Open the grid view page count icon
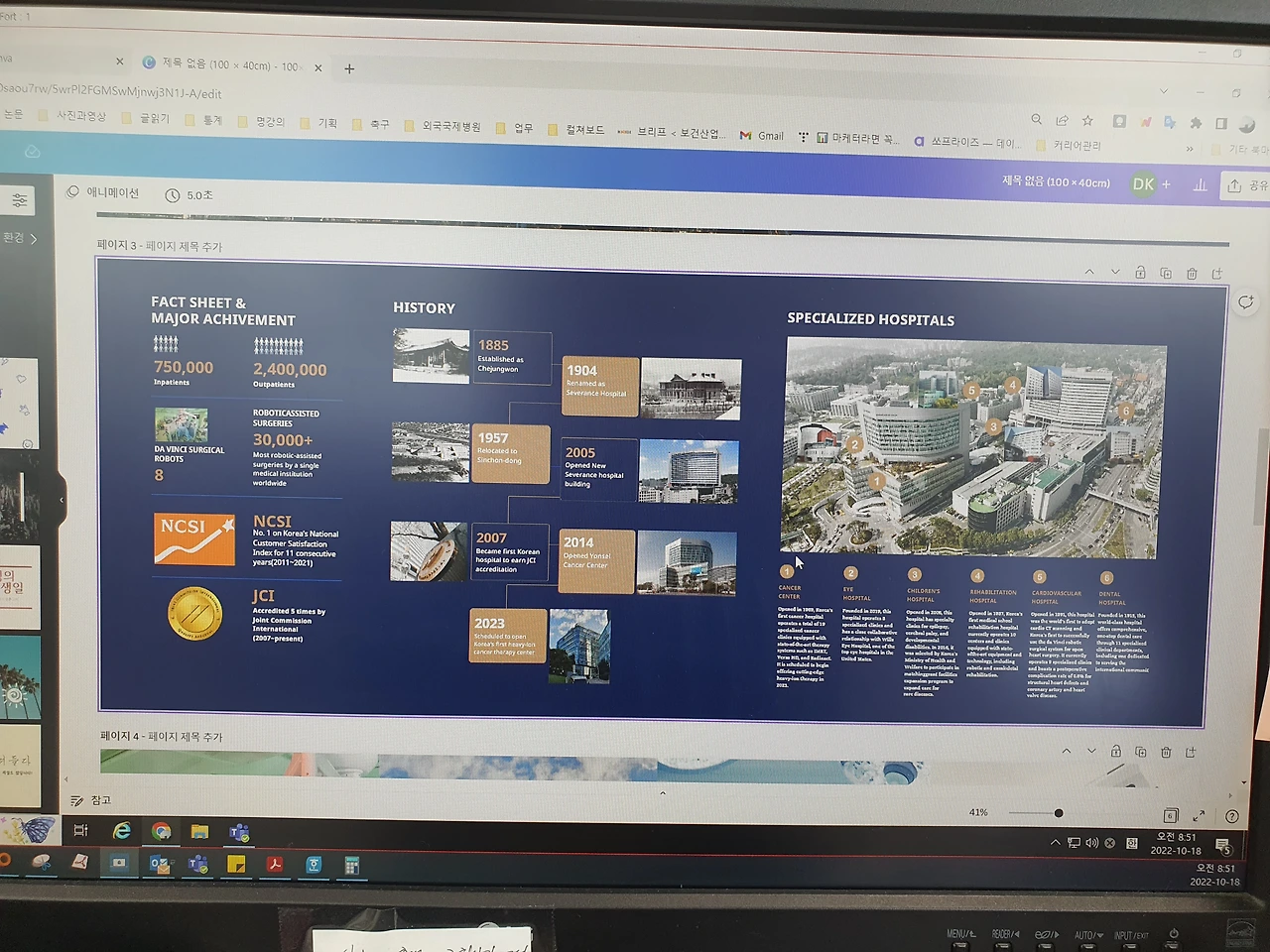 pyautogui.click(x=1170, y=815)
